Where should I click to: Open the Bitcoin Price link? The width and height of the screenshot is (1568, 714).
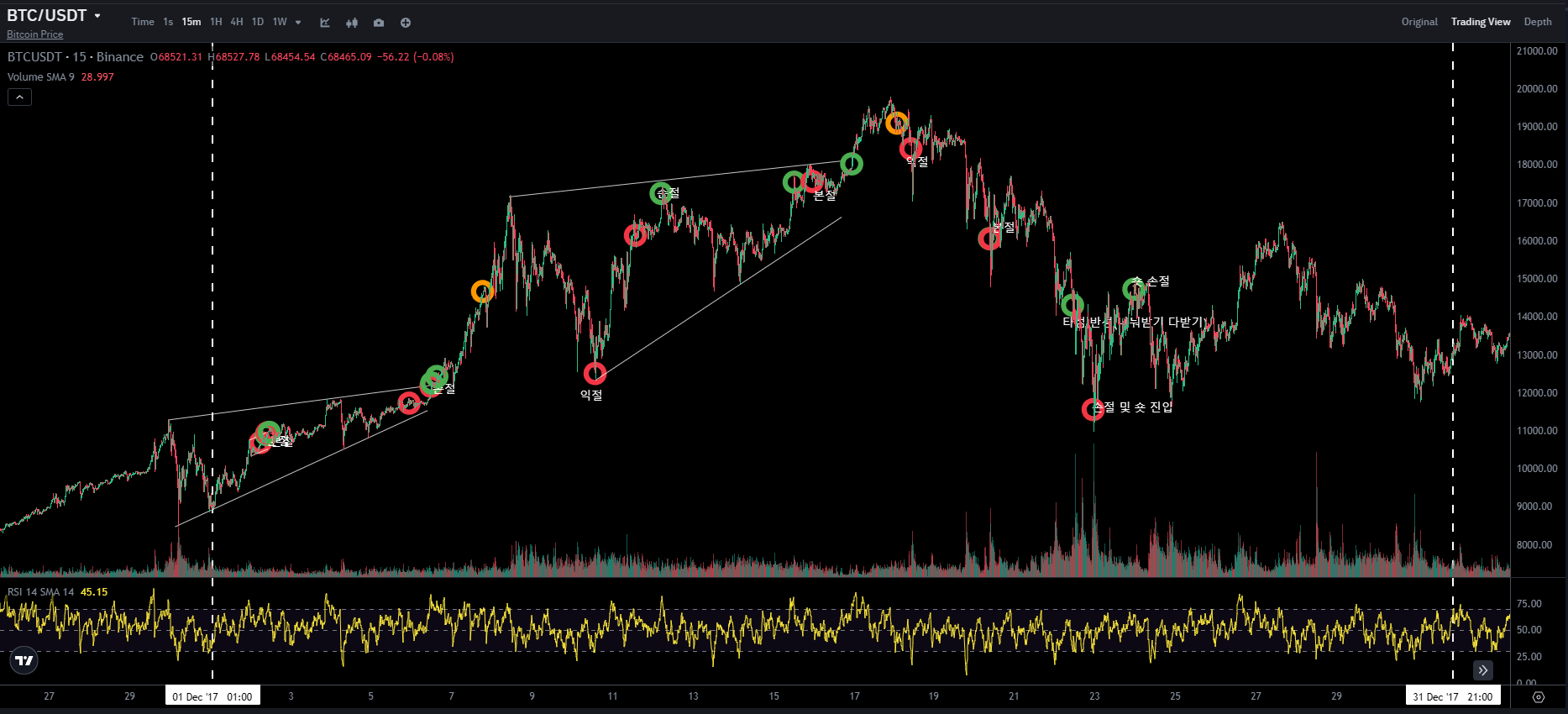pyautogui.click(x=34, y=34)
